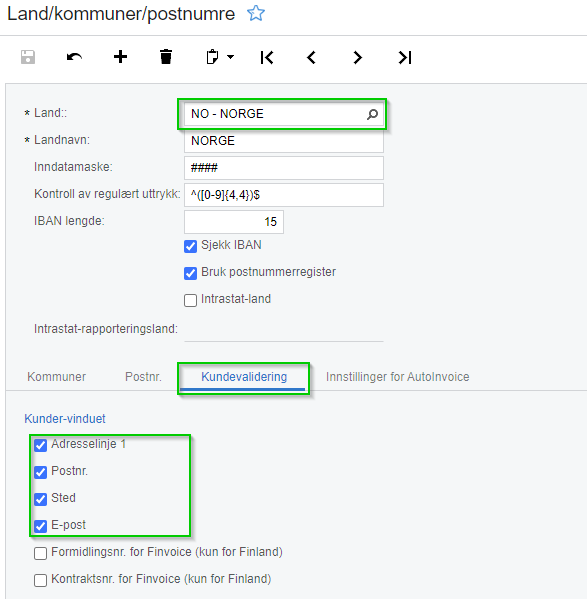This screenshot has width=587, height=599.
Task: Undo changes with the cancel arrow icon
Action: [x=74, y=57]
